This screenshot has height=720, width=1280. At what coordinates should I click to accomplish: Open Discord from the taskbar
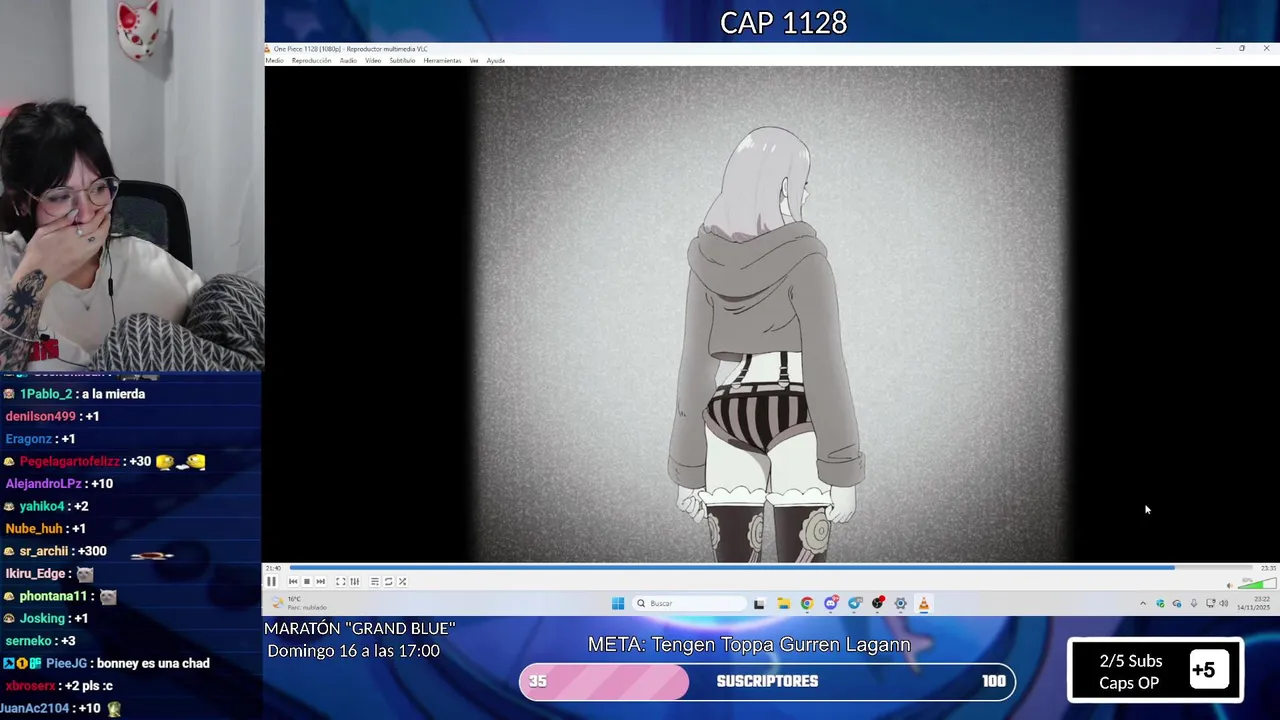tap(831, 603)
